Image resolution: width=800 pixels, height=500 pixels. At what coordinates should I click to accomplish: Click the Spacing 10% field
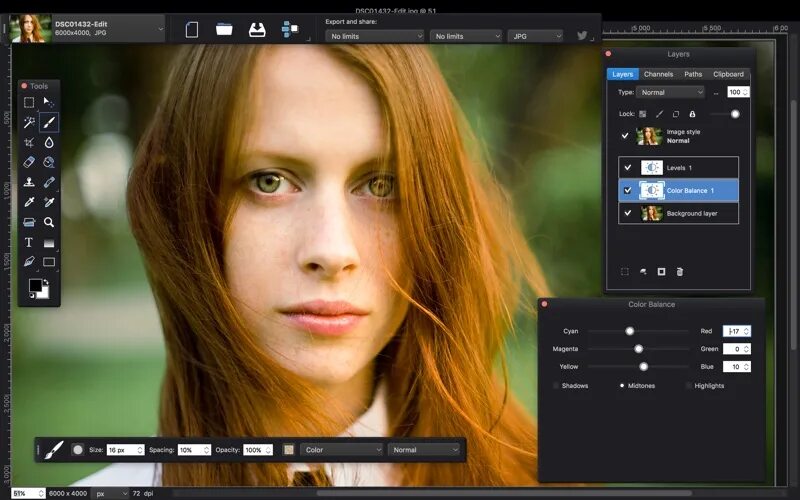[194, 450]
